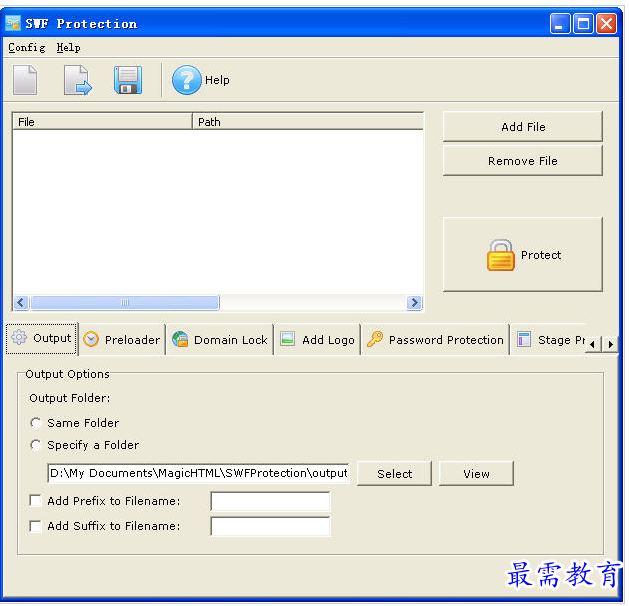Maximize the SWF Protection window
Viewport: 629px width, 606px height.
[583, 24]
